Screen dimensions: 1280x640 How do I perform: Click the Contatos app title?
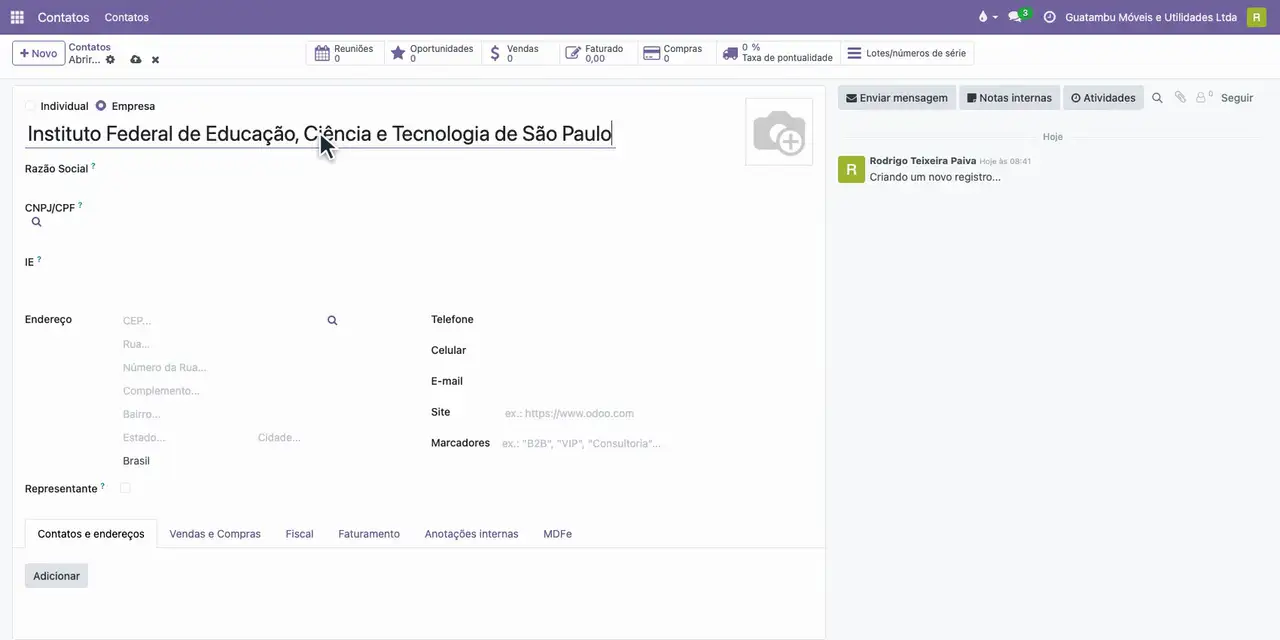click(x=63, y=17)
